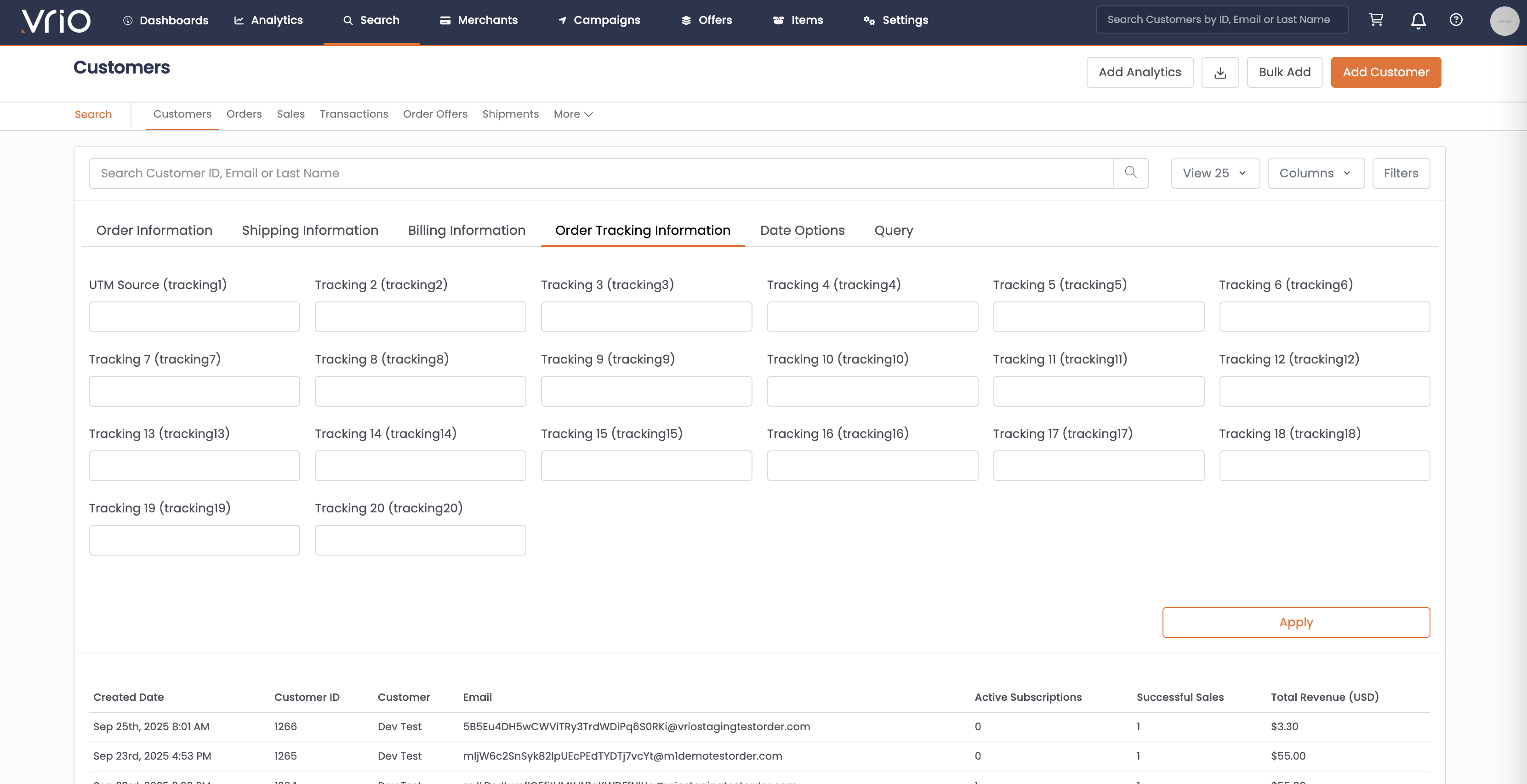Image resolution: width=1527 pixels, height=784 pixels.
Task: Select the Date Options tab
Action: pos(802,230)
